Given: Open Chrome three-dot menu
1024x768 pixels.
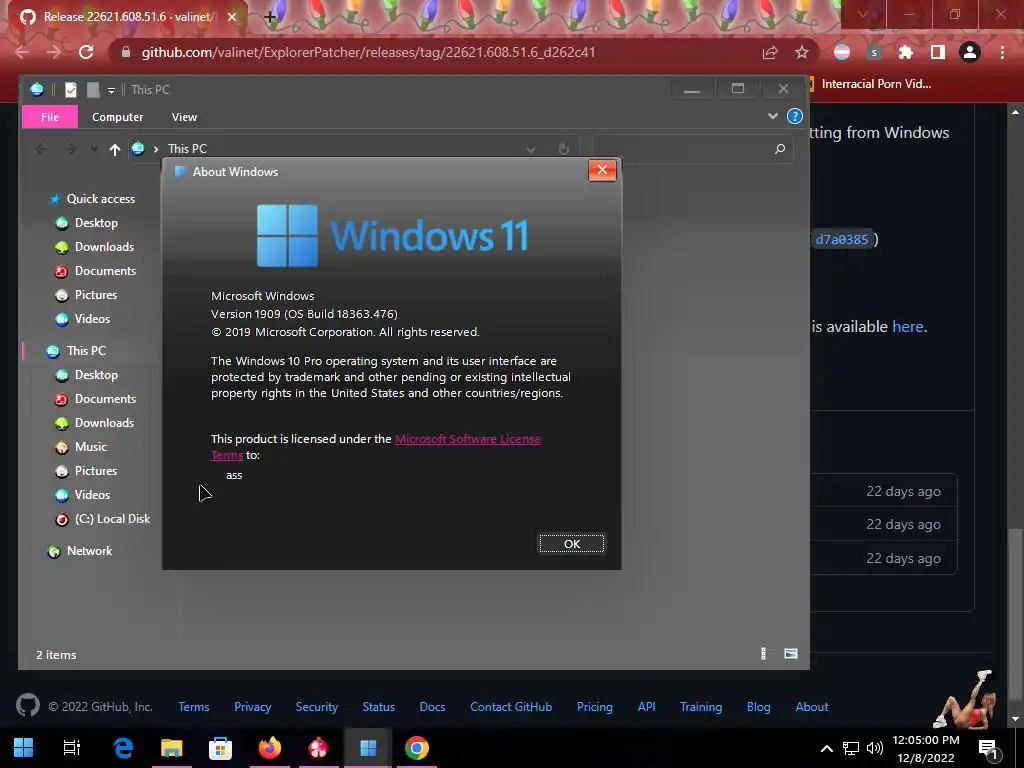Looking at the screenshot, I should tap(1002, 52).
